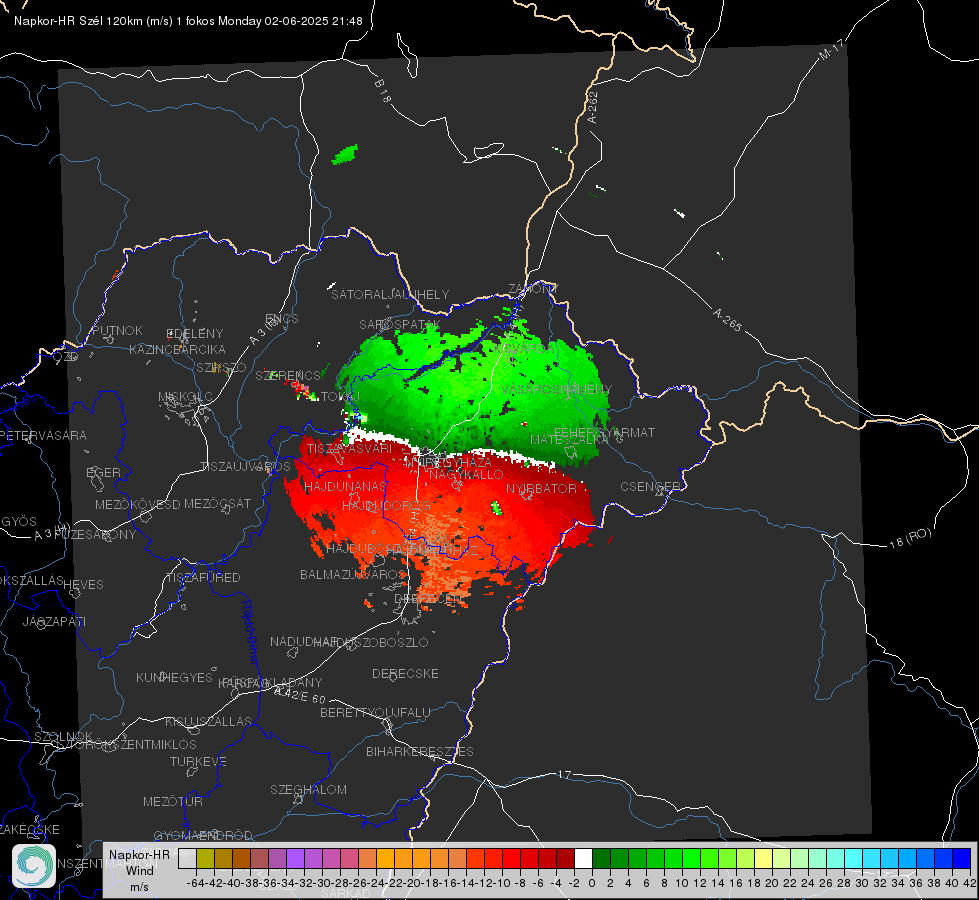Image resolution: width=979 pixels, height=900 pixels.
Task: Click the A-262 road label
Action: click(593, 107)
